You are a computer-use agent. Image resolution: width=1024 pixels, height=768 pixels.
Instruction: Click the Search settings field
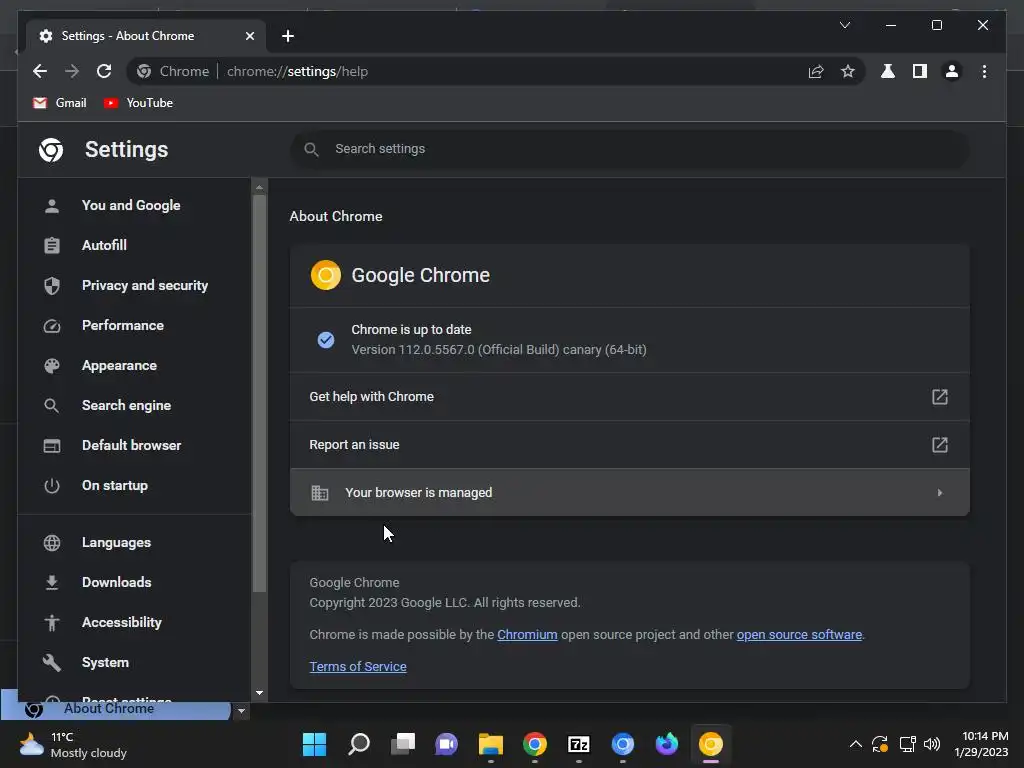pos(630,149)
